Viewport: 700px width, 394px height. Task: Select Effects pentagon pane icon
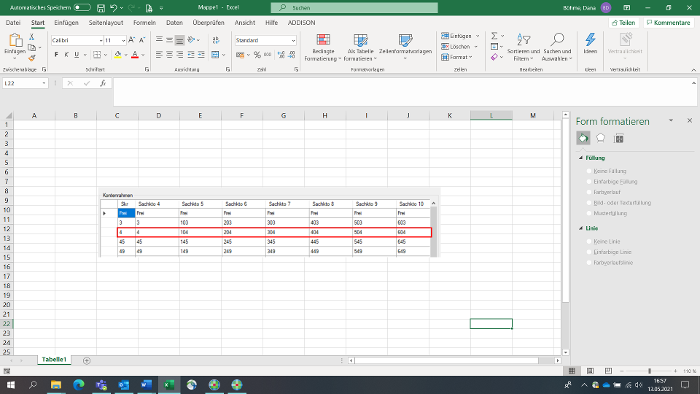click(600, 138)
